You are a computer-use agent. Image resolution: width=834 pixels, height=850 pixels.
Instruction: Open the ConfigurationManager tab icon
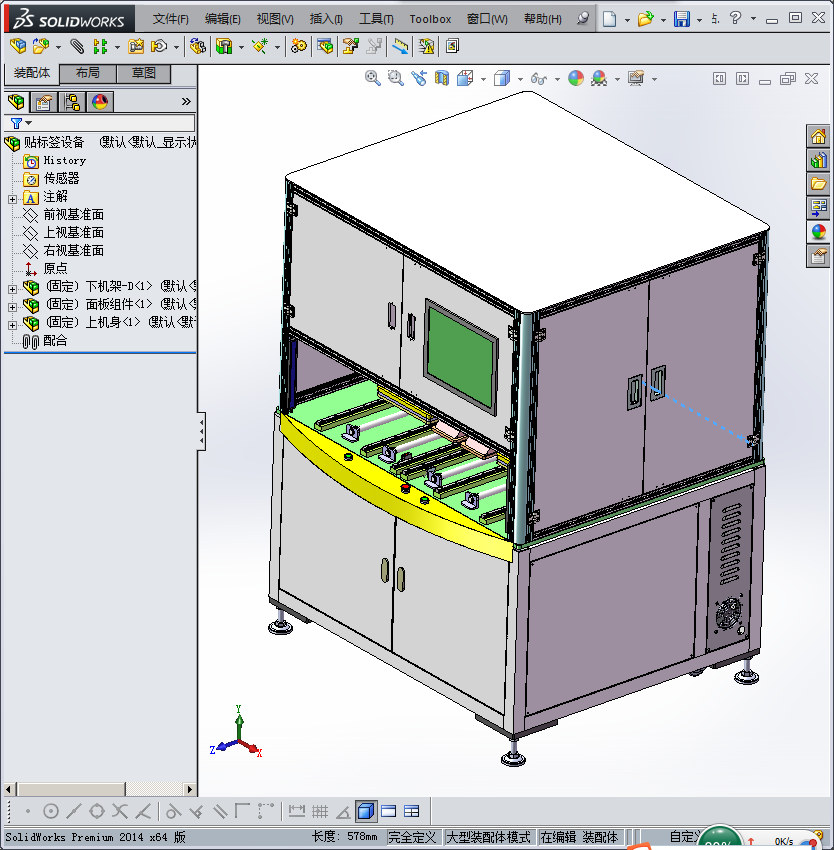click(72, 101)
